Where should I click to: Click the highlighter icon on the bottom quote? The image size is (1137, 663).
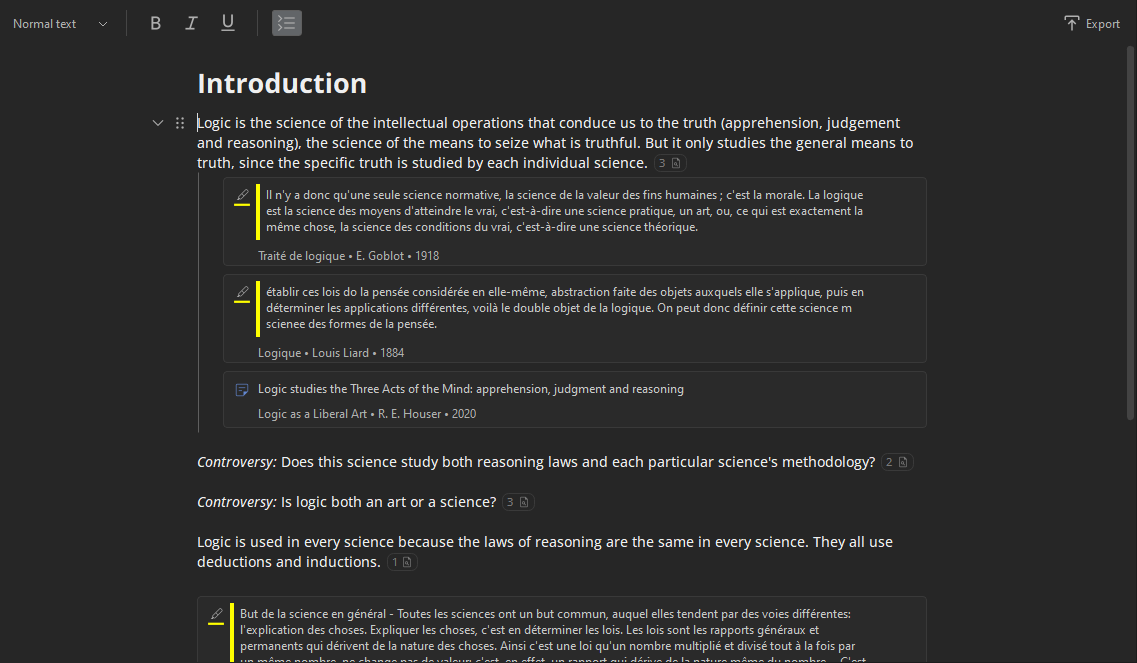(216, 615)
